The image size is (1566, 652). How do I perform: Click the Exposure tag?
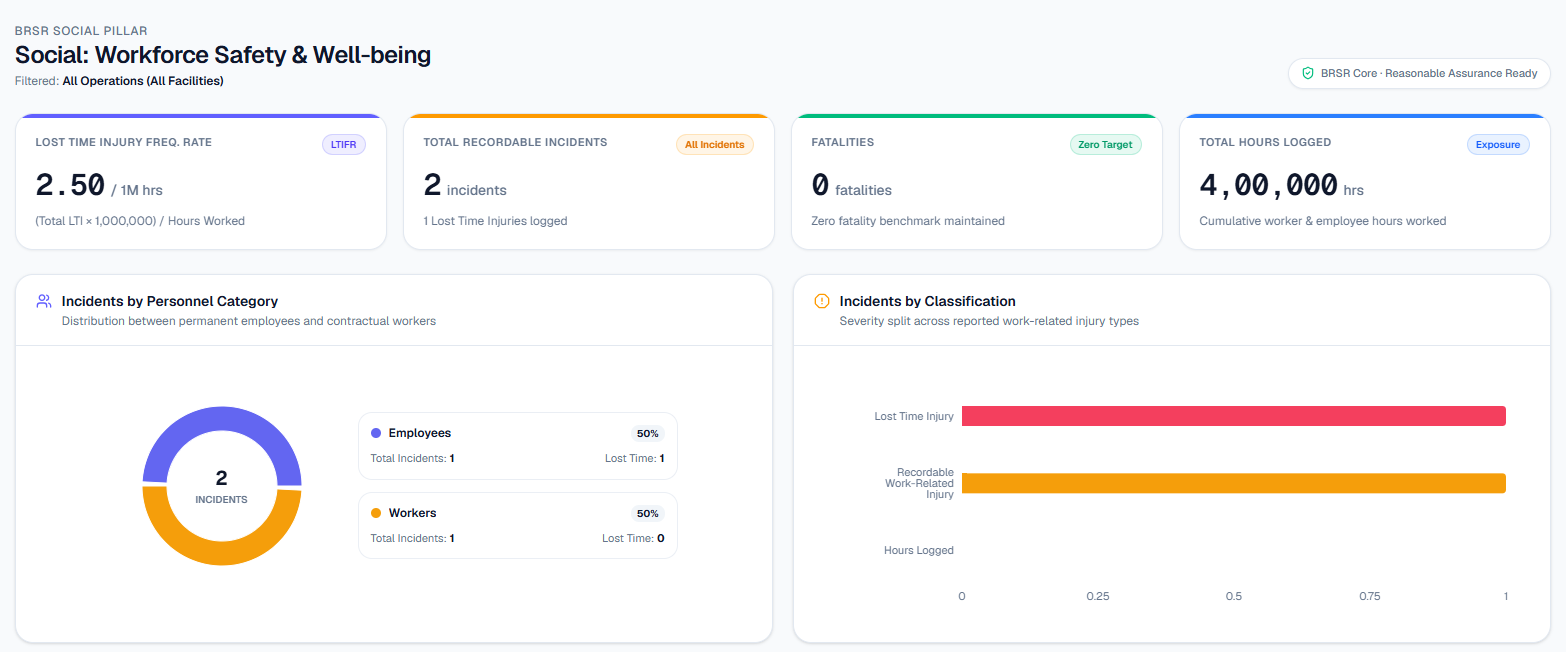click(x=1497, y=145)
